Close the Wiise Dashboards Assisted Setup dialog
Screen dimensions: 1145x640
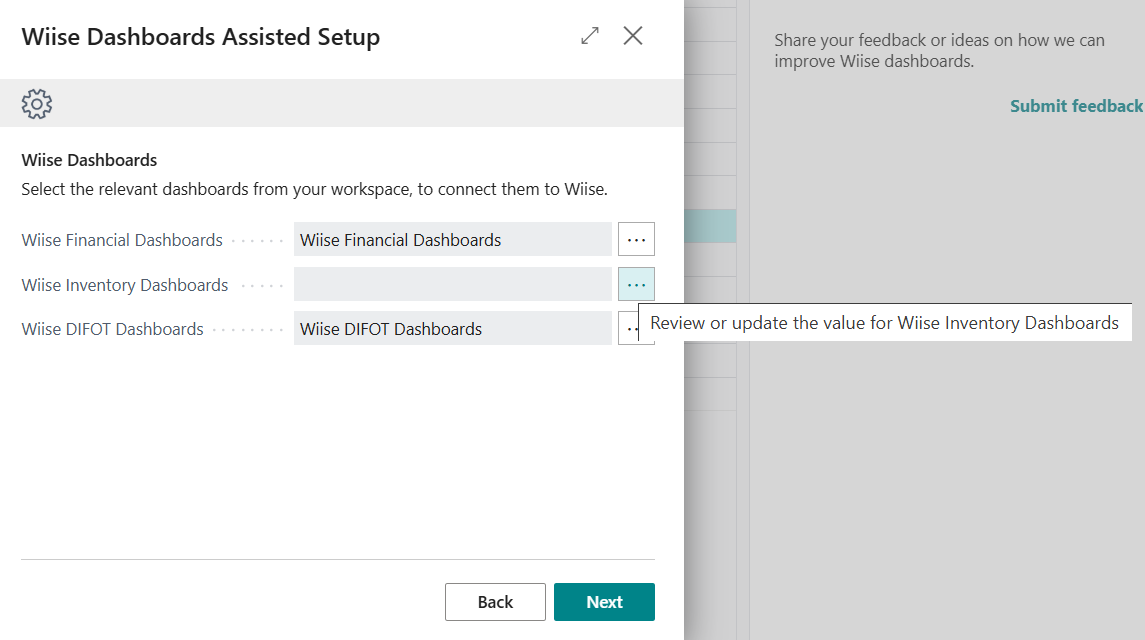tap(633, 36)
